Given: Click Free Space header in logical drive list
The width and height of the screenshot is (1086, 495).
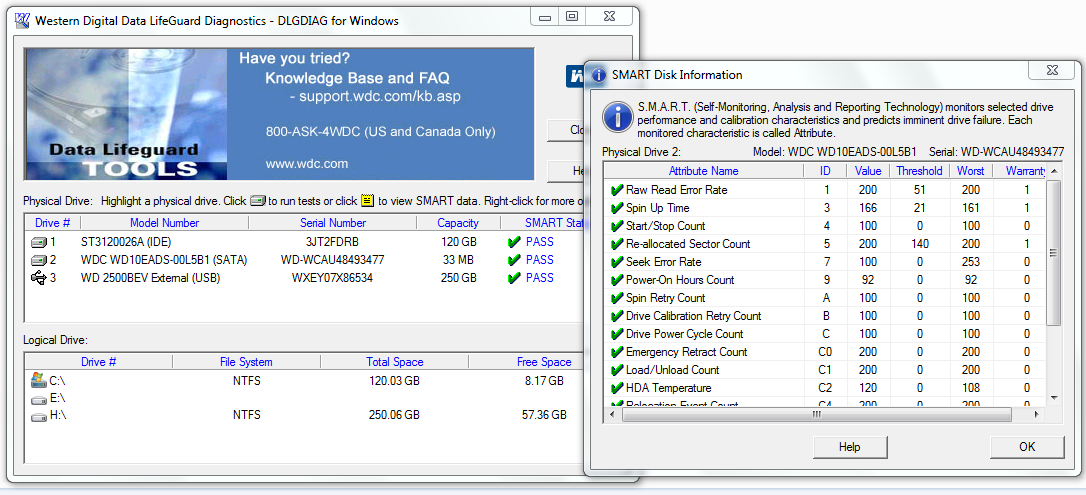Looking at the screenshot, I should 544,362.
